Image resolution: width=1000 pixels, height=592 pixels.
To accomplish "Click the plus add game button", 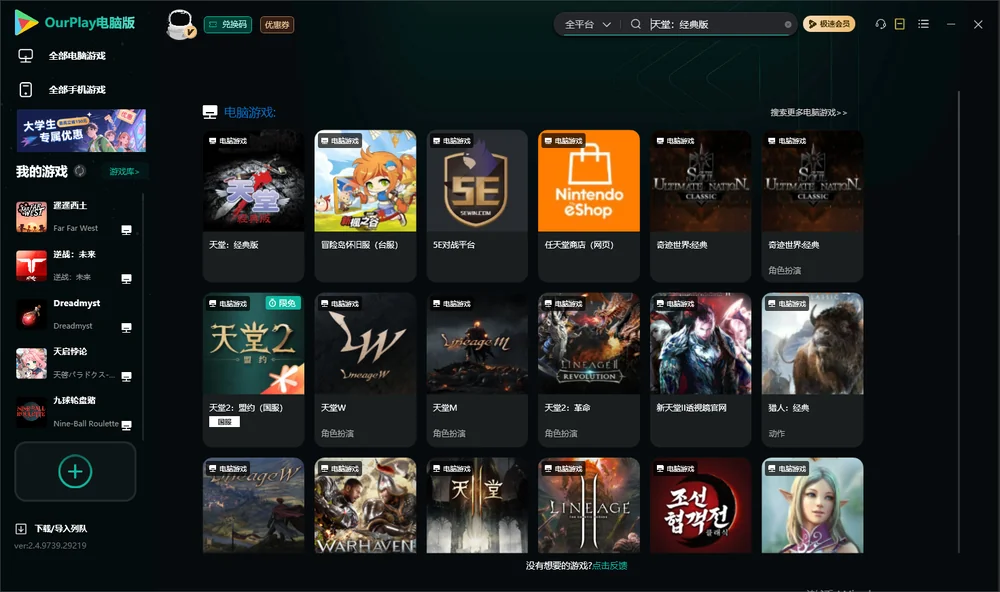I will click(75, 471).
